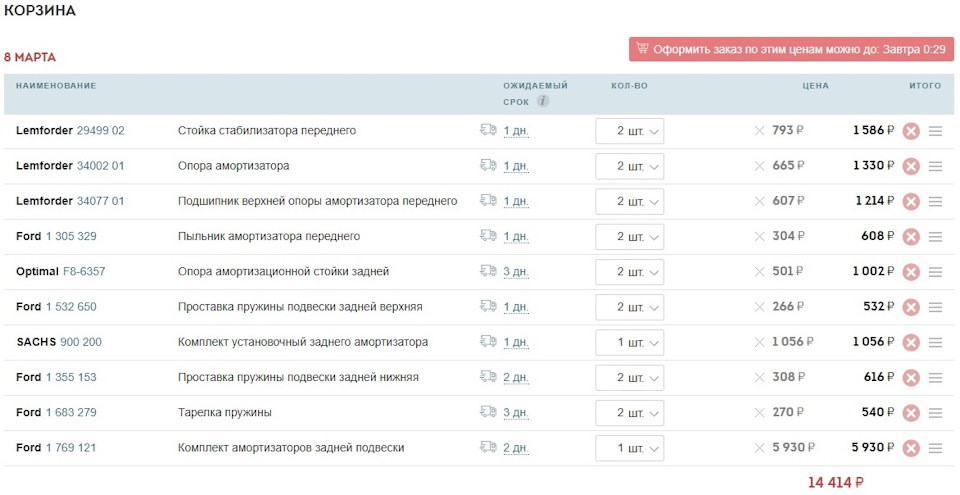Click the truck icon for Ford 1 683 279
This screenshot has height=495, width=960.
tap(488, 412)
